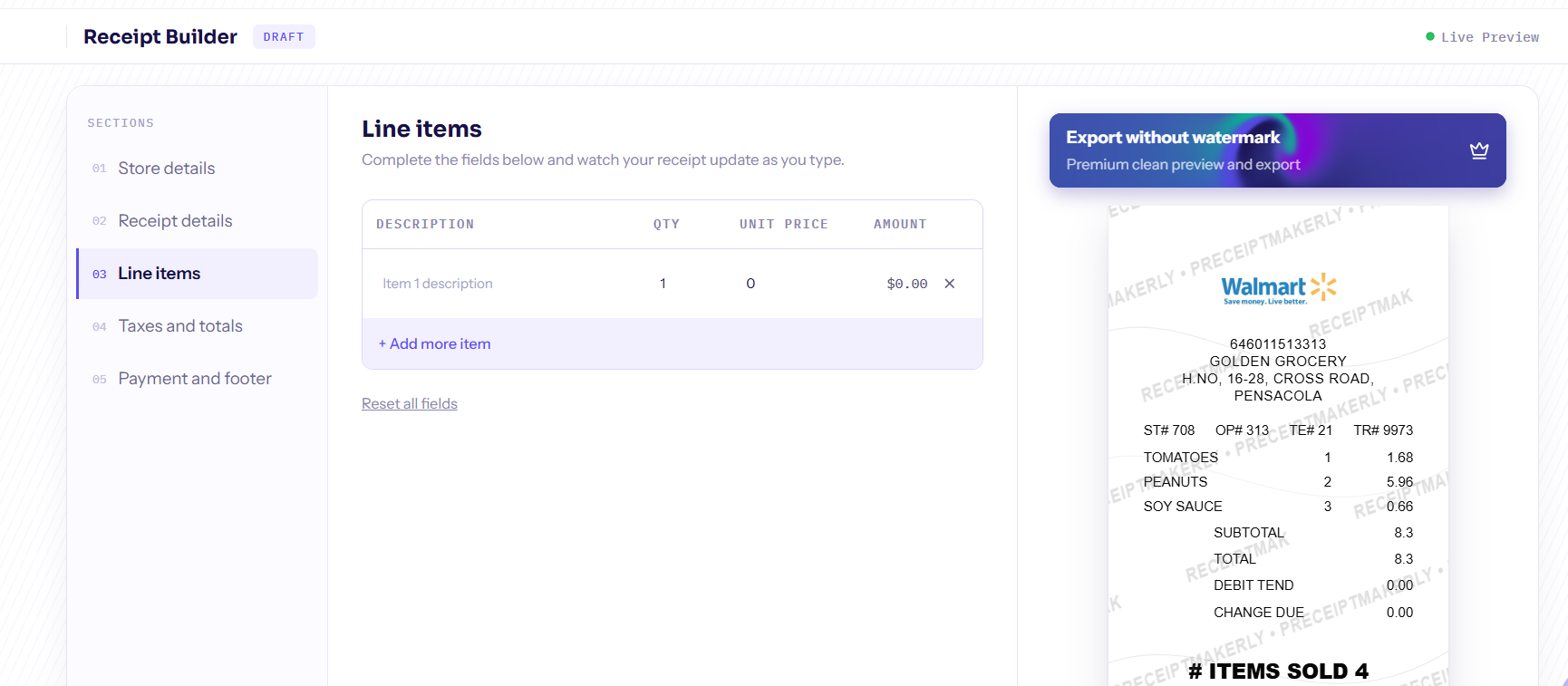Click TOMATOES line on receipt preview
The image size is (1568, 686).
click(x=1278, y=458)
